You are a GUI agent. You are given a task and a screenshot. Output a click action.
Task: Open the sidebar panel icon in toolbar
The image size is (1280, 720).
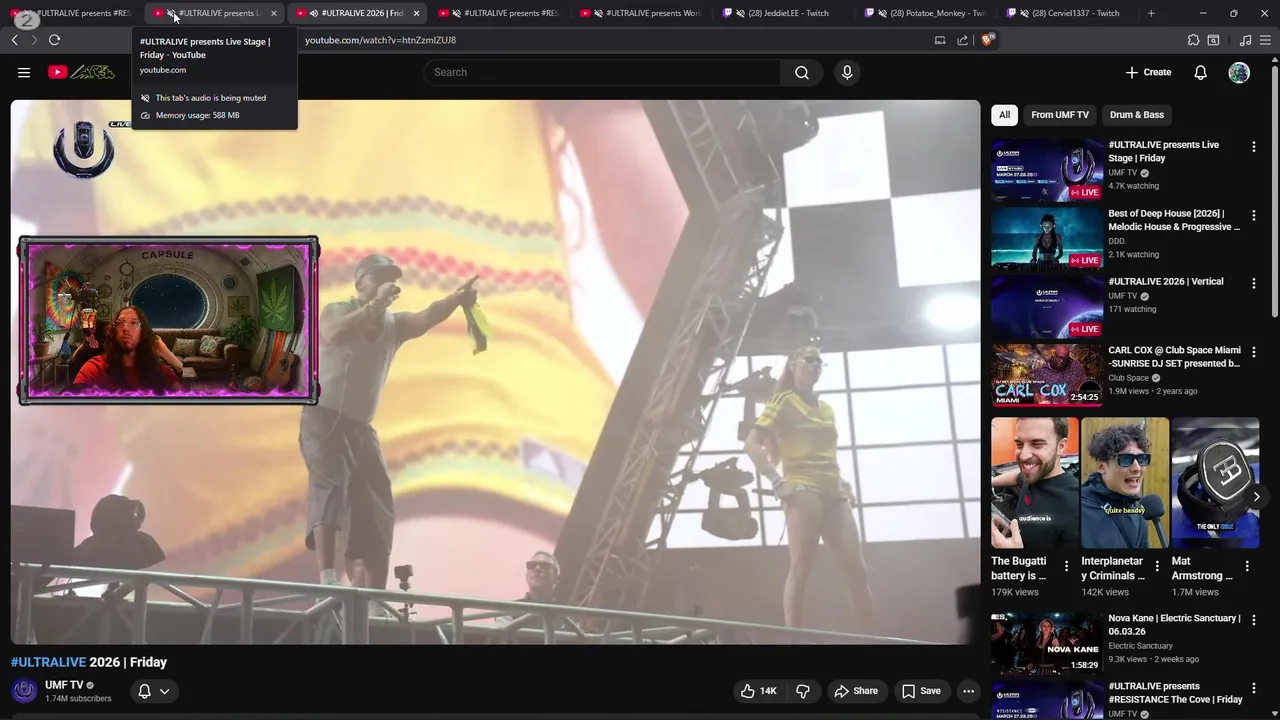point(1213,40)
